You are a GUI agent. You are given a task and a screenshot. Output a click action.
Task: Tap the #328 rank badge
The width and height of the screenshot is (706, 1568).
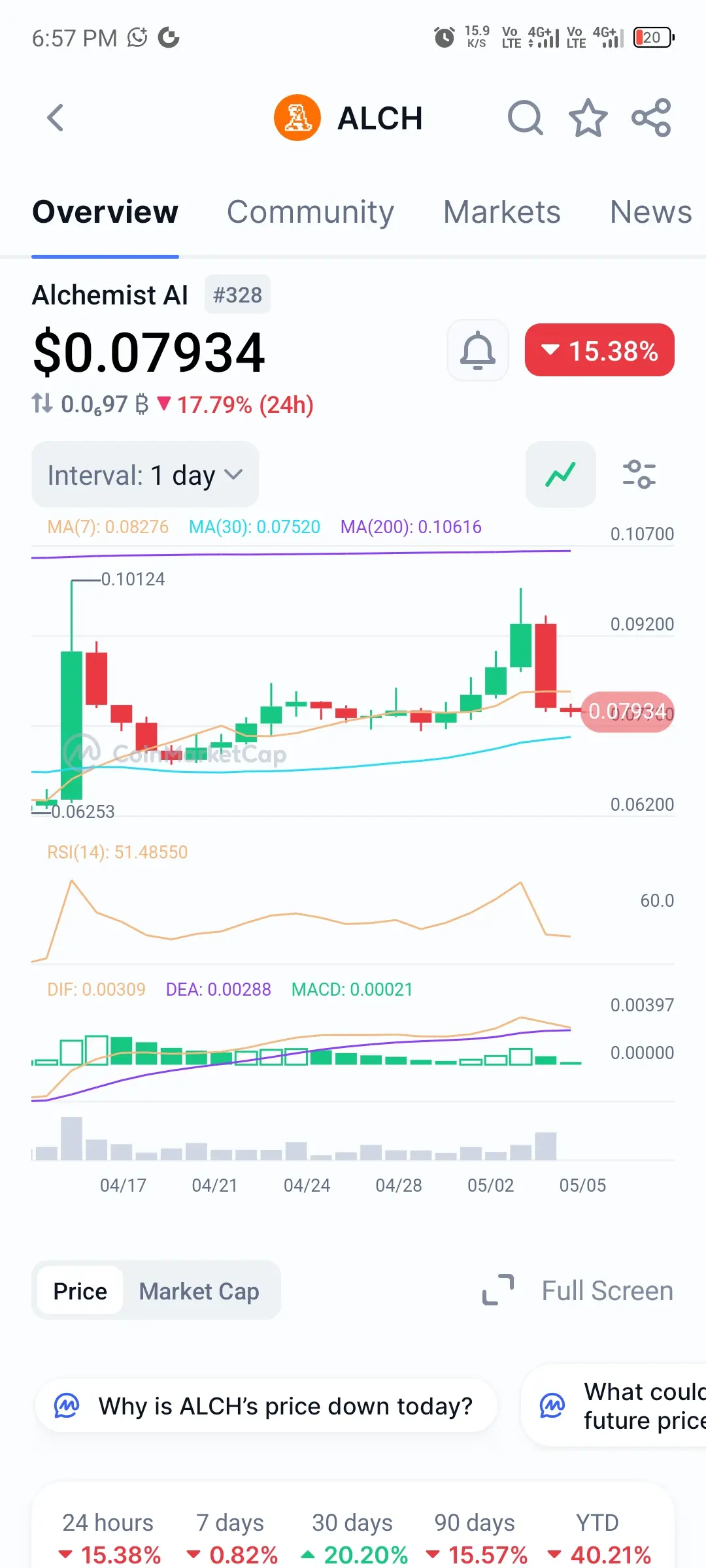coord(237,295)
